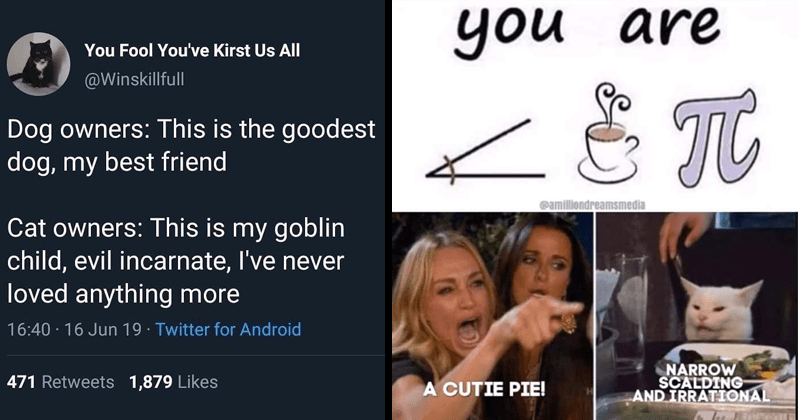The width and height of the screenshot is (800, 420).
Task: Click the "Cat owners" tweet paragraph
Action: [176, 261]
